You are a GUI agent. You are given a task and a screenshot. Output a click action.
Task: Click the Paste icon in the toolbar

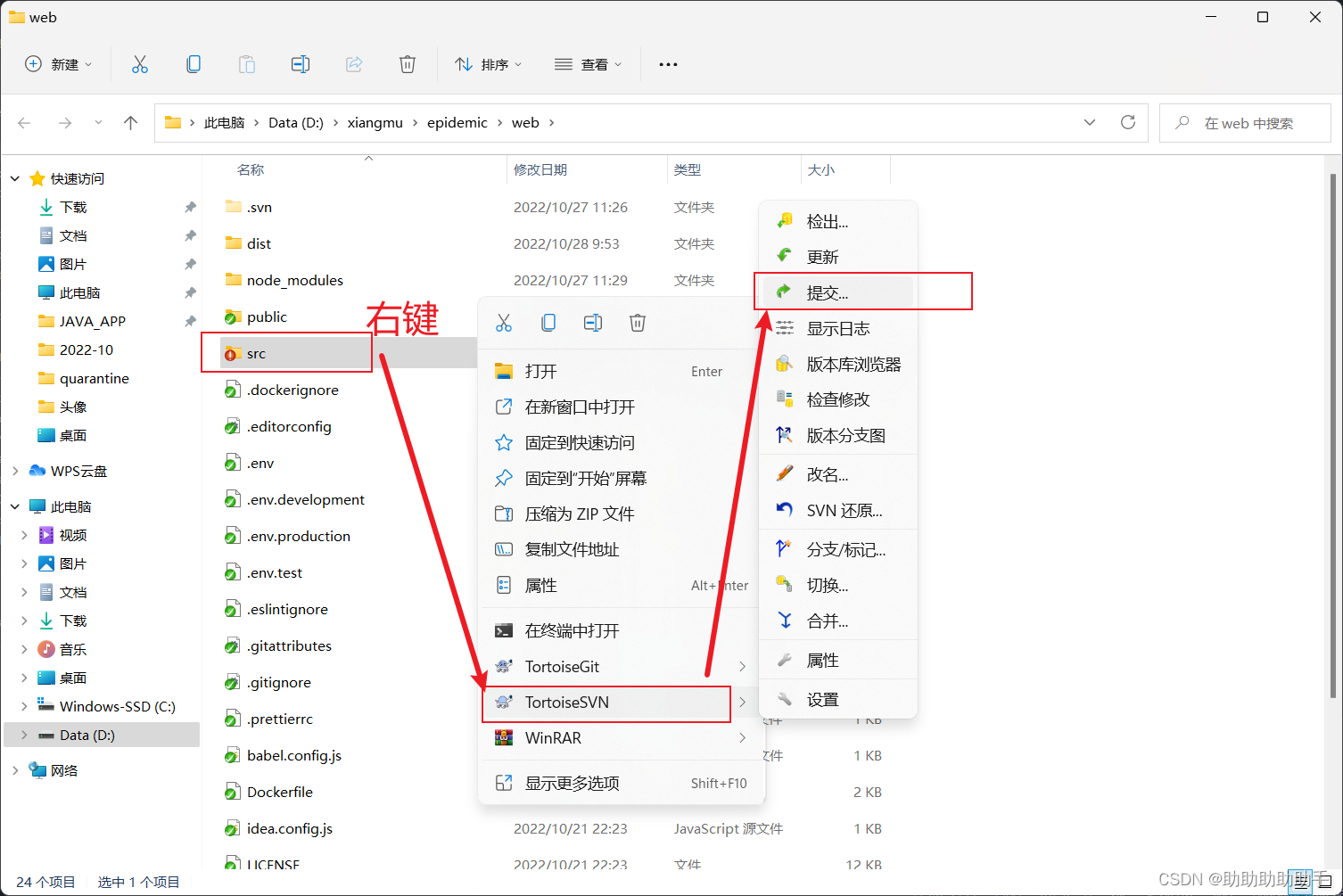pyautogui.click(x=247, y=63)
